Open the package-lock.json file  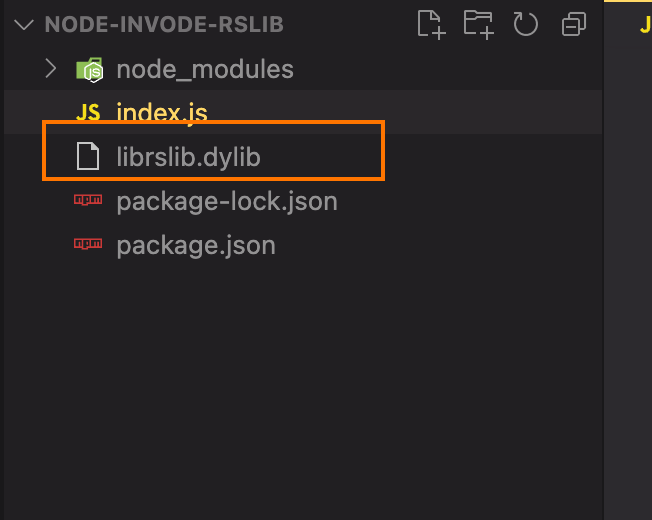click(x=227, y=202)
